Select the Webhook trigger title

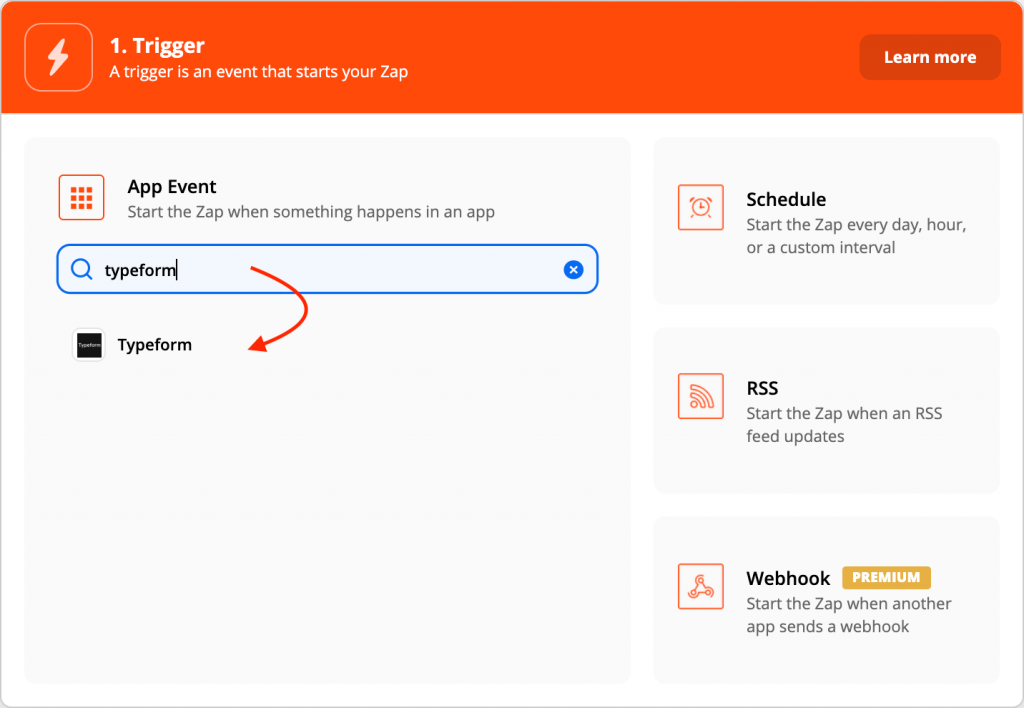pyautogui.click(x=788, y=578)
